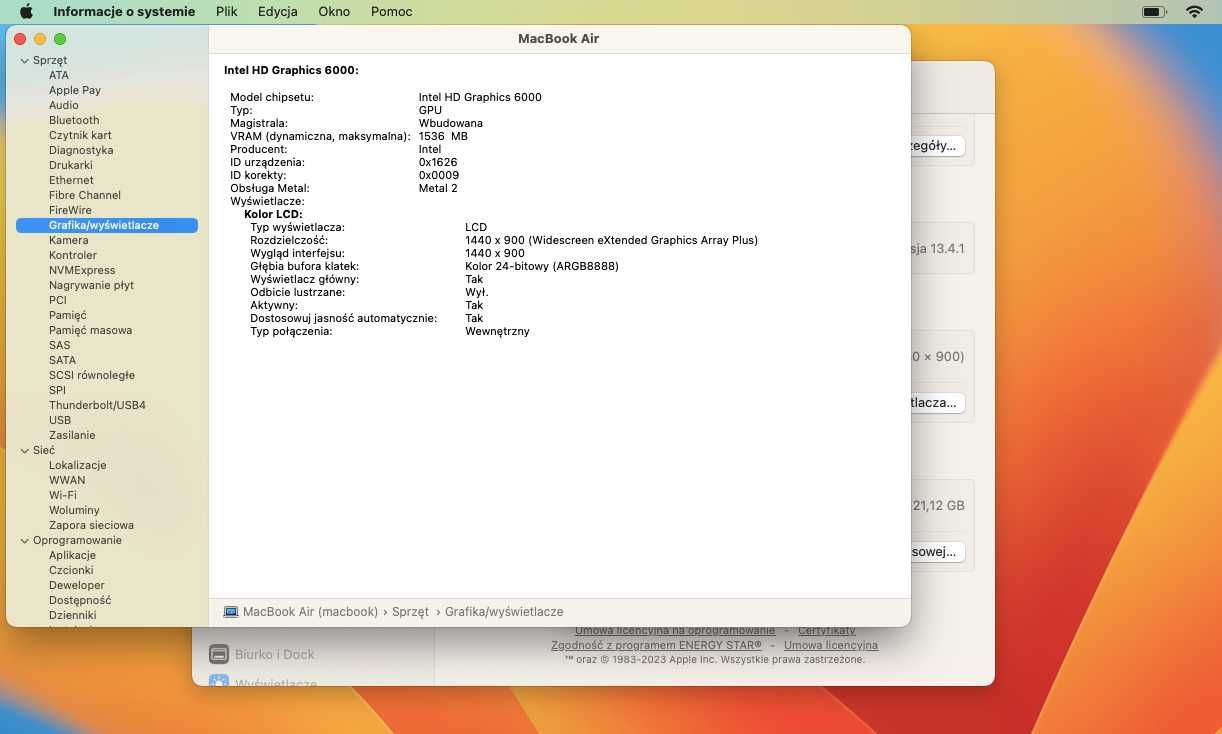This screenshot has width=1222, height=734.
Task: Click Sprzęt in the bottom path bar
Action: (410, 611)
